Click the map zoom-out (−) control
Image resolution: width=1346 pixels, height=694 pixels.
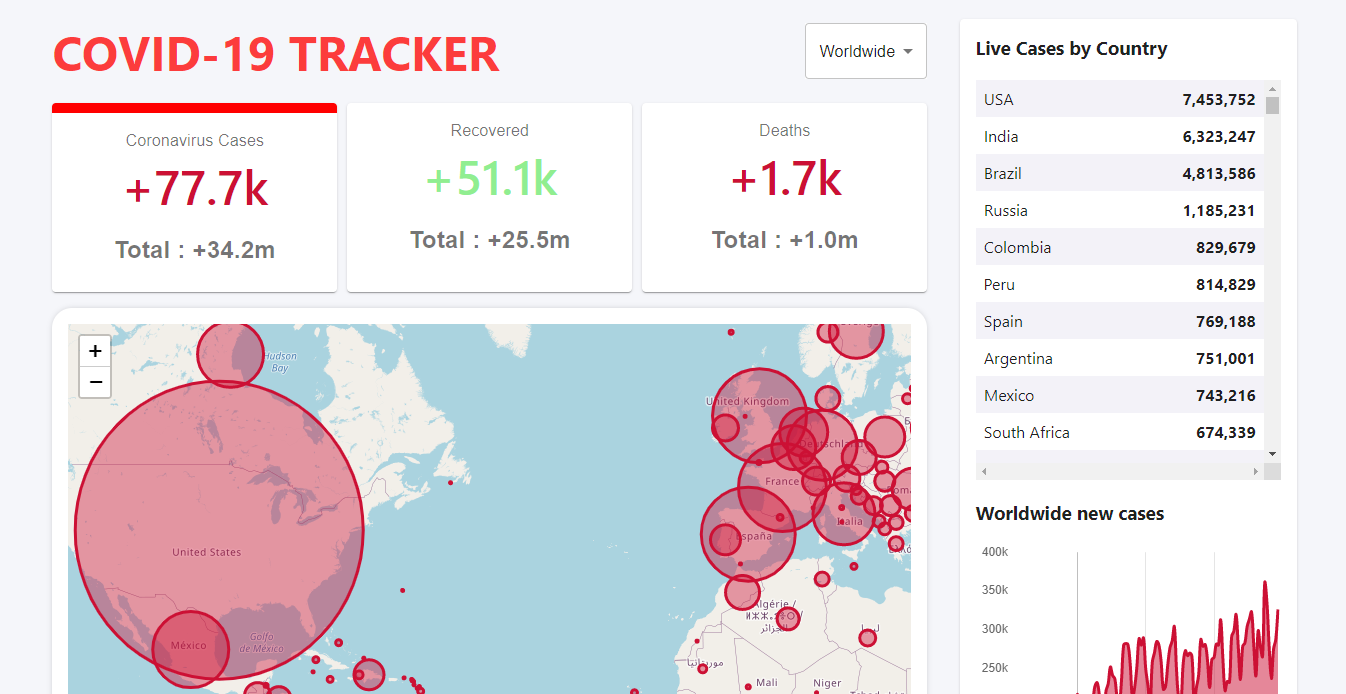tap(95, 382)
